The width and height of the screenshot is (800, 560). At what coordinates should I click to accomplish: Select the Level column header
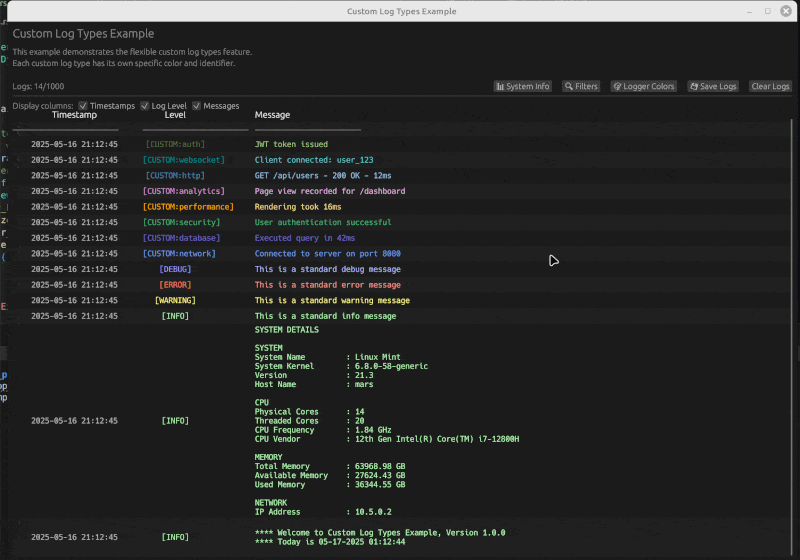tap(175, 115)
